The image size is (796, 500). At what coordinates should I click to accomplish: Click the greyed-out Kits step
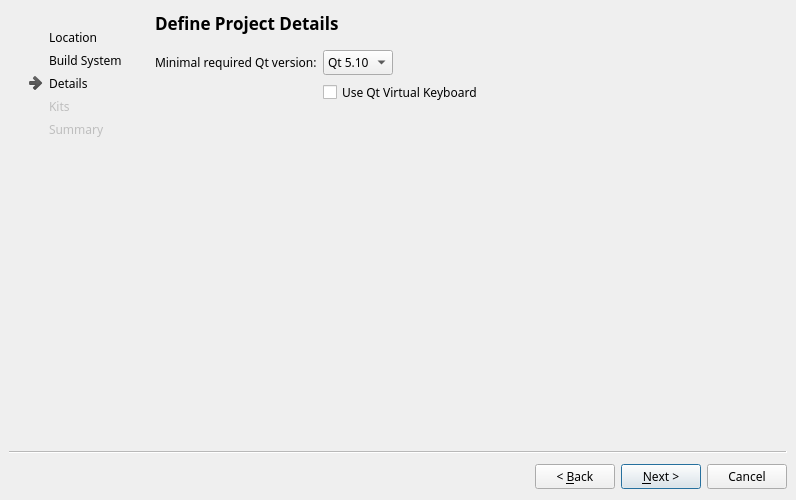point(59,106)
